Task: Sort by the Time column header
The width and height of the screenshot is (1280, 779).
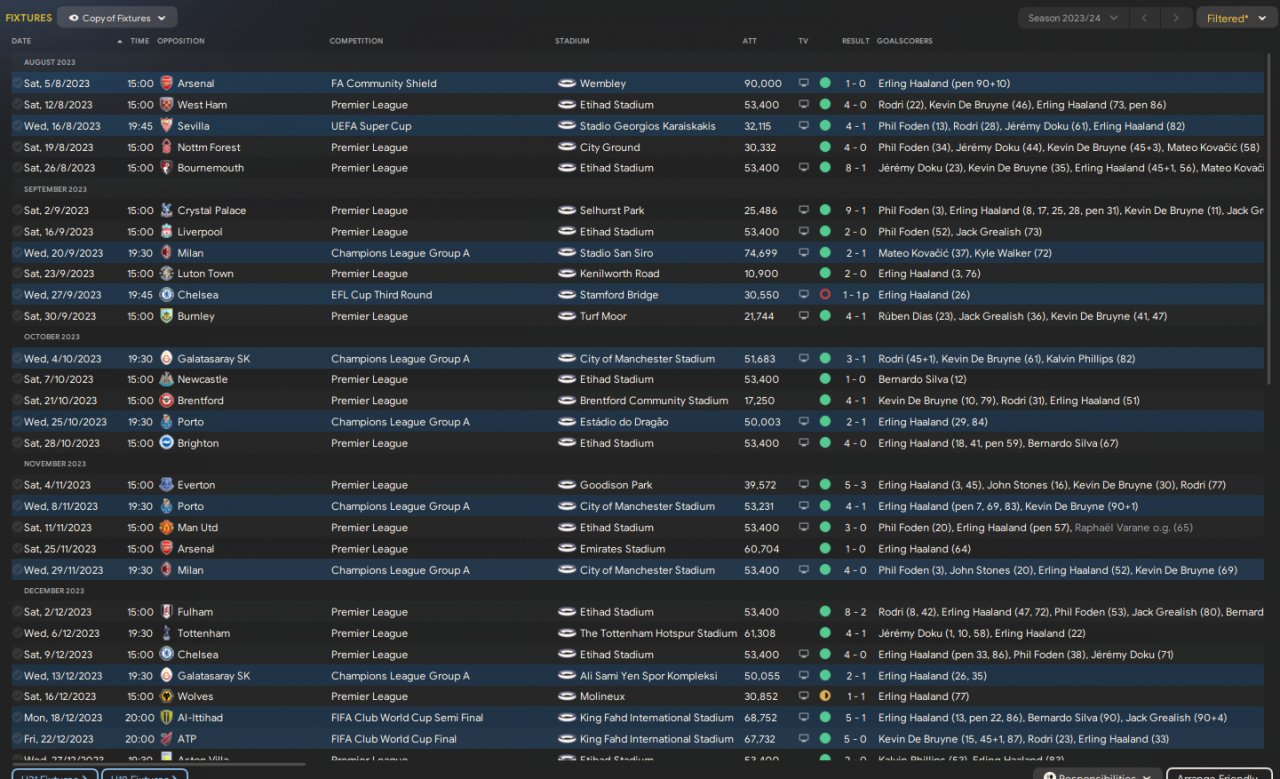Action: 140,41
